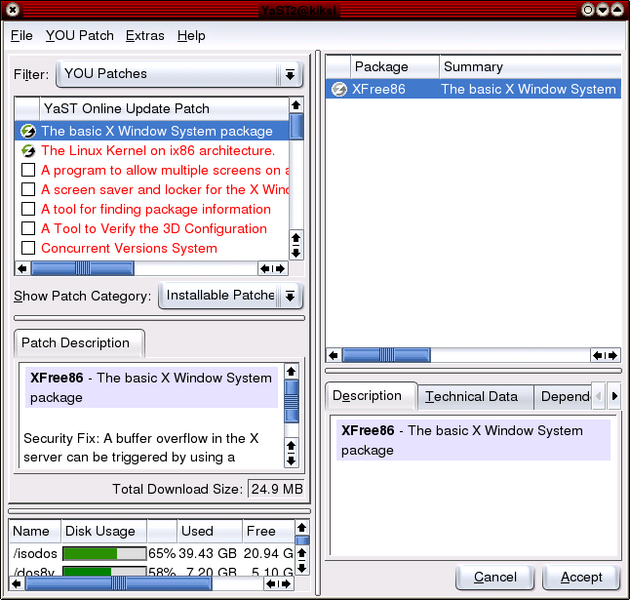Click the Linux Kernel patch status icon
Image resolution: width=630 pixels, height=600 pixels.
pos(28,151)
